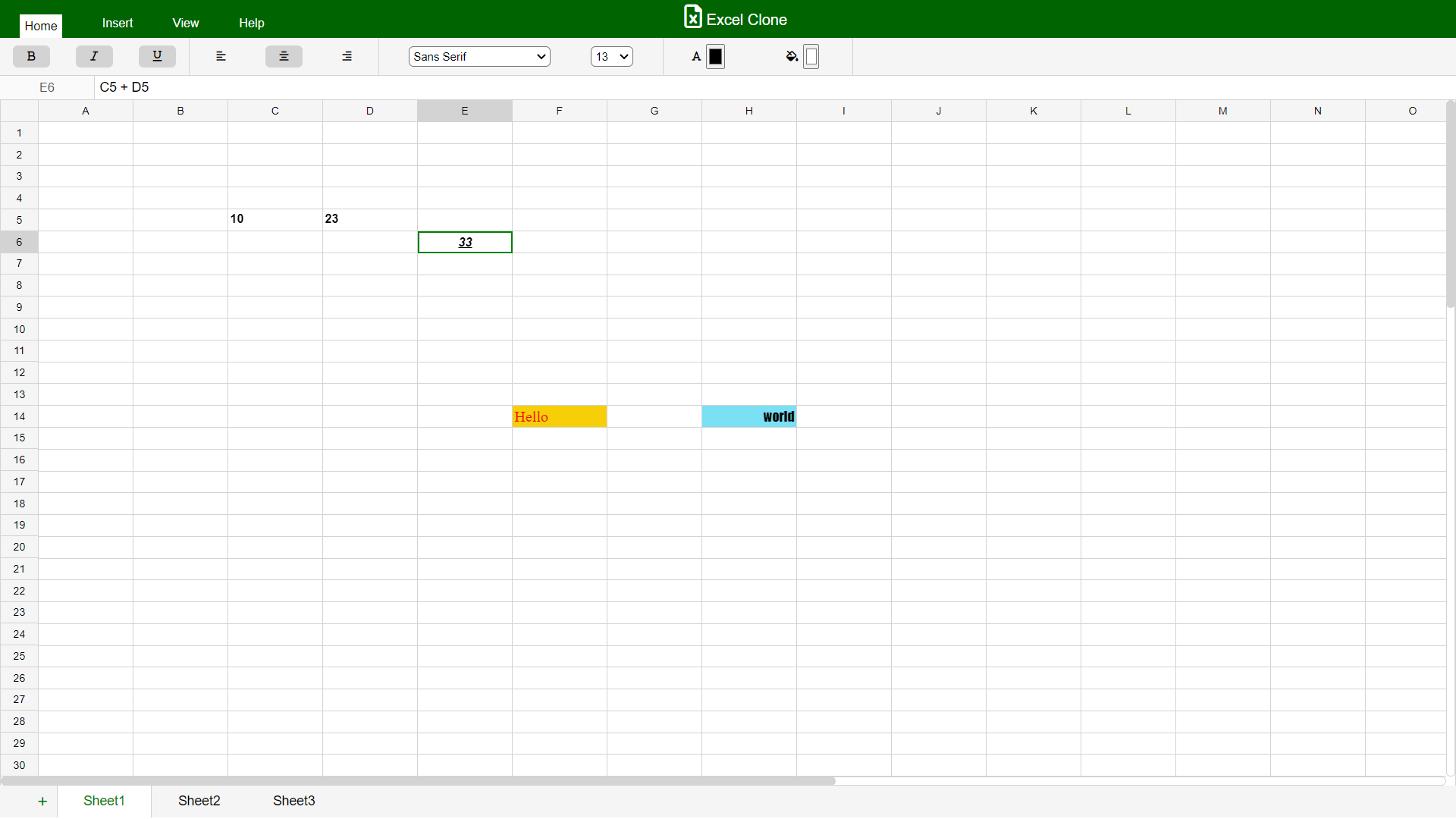The image size is (1456, 819).
Task: Click the right align icon
Action: (x=347, y=56)
